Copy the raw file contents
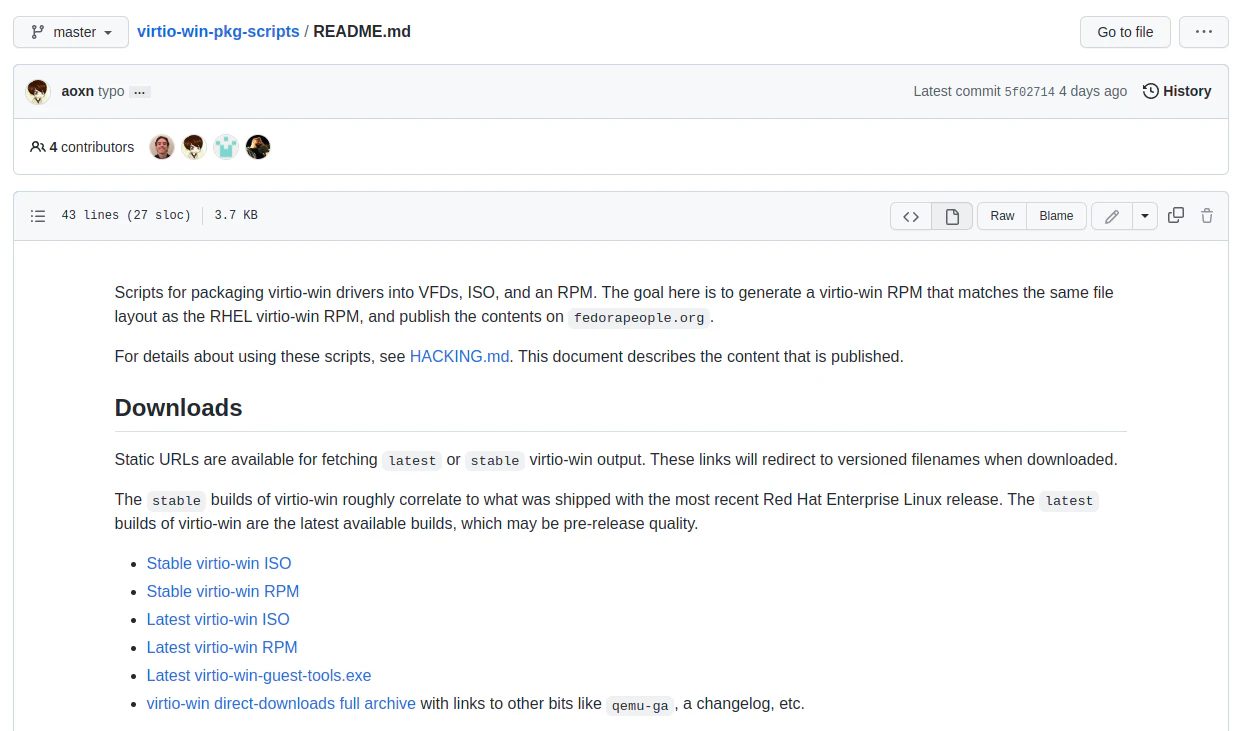1249x731 pixels. pyautogui.click(x=1176, y=215)
